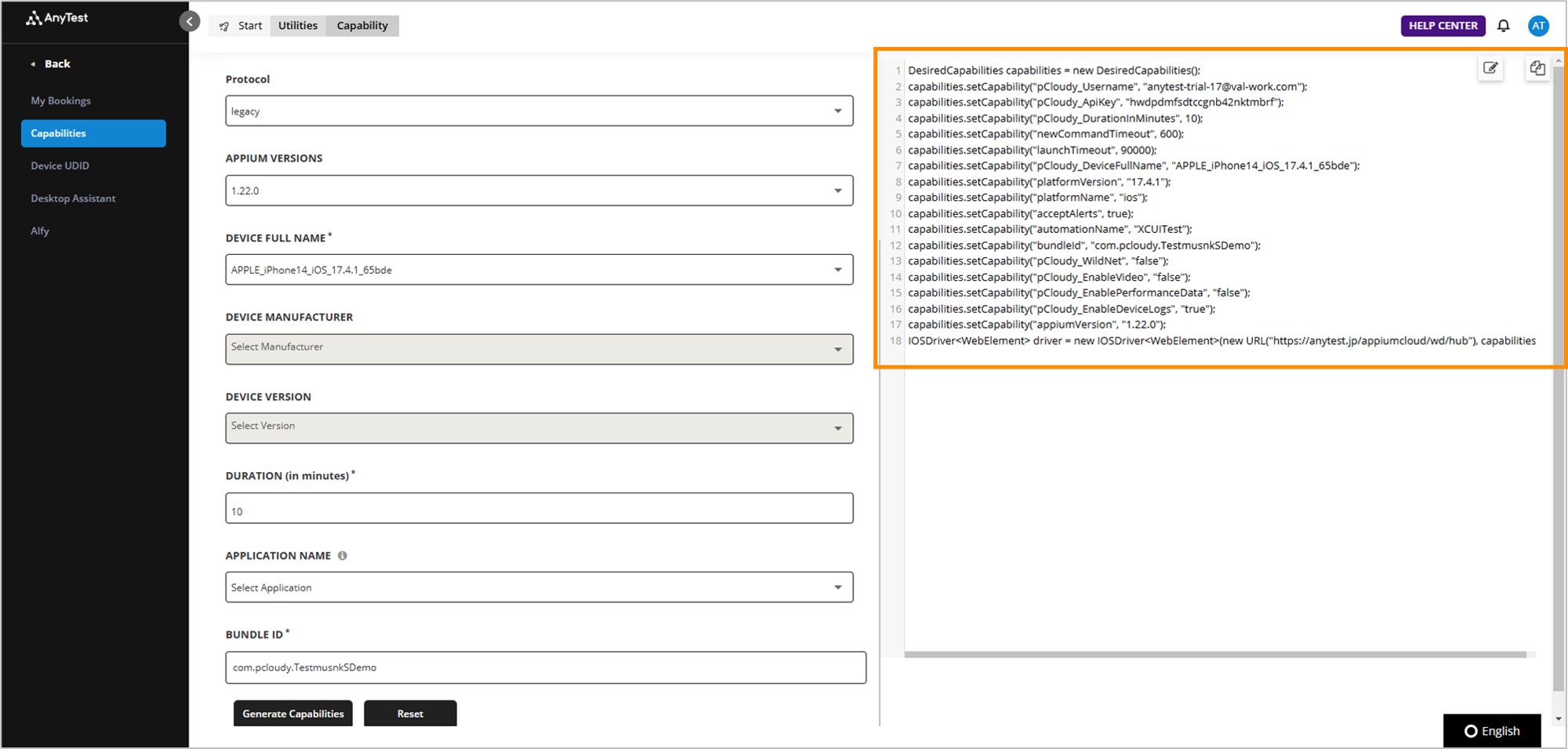The image size is (1568, 749).
Task: Click the first line DesiredCapabilities declaration
Action: click(x=1054, y=71)
